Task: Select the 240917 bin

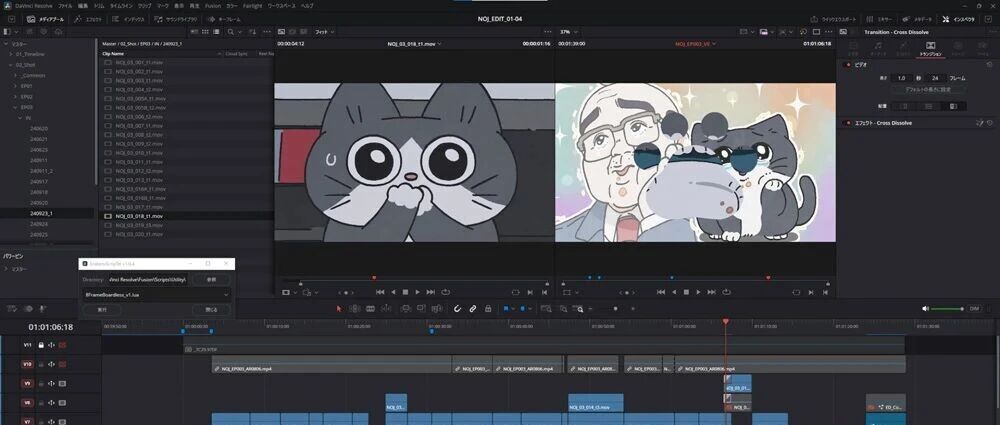Action: [39, 181]
